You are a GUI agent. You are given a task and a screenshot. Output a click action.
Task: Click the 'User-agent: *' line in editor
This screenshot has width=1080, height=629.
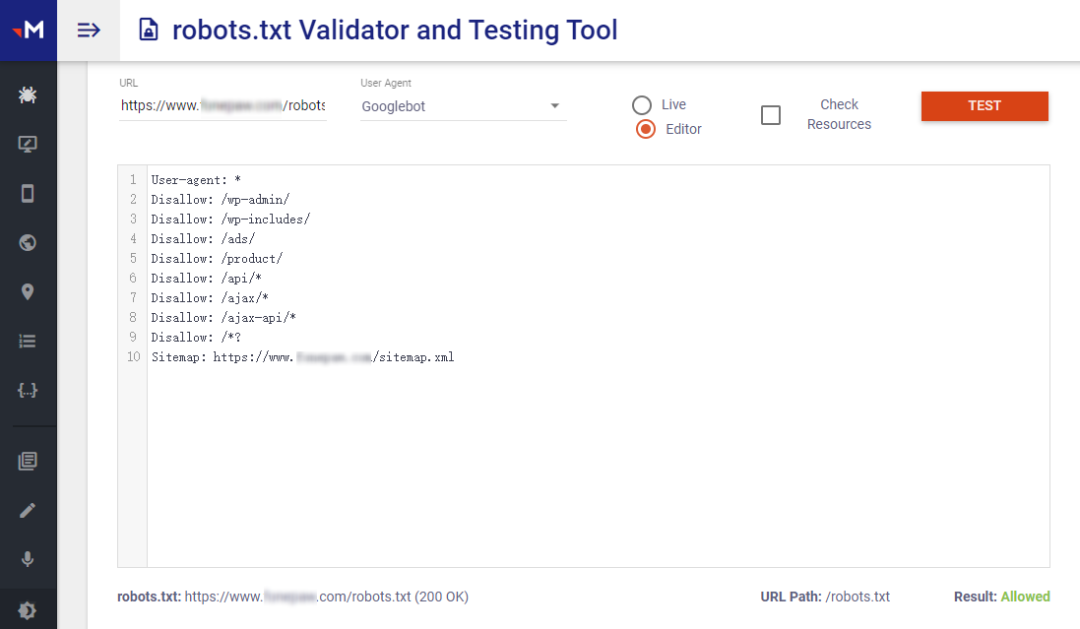(196, 180)
